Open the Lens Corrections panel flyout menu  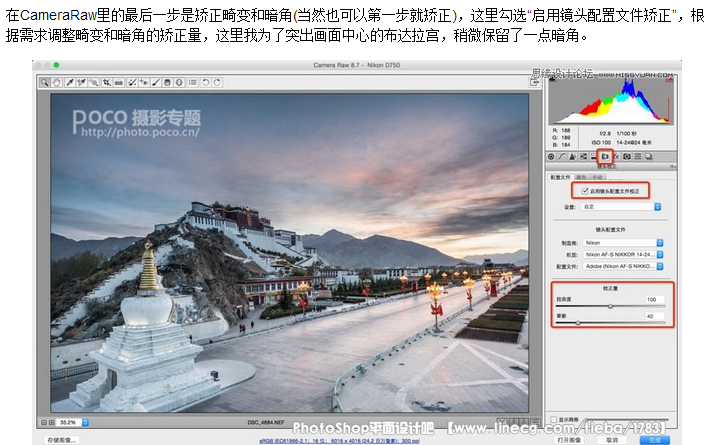pyautogui.click(x=673, y=167)
